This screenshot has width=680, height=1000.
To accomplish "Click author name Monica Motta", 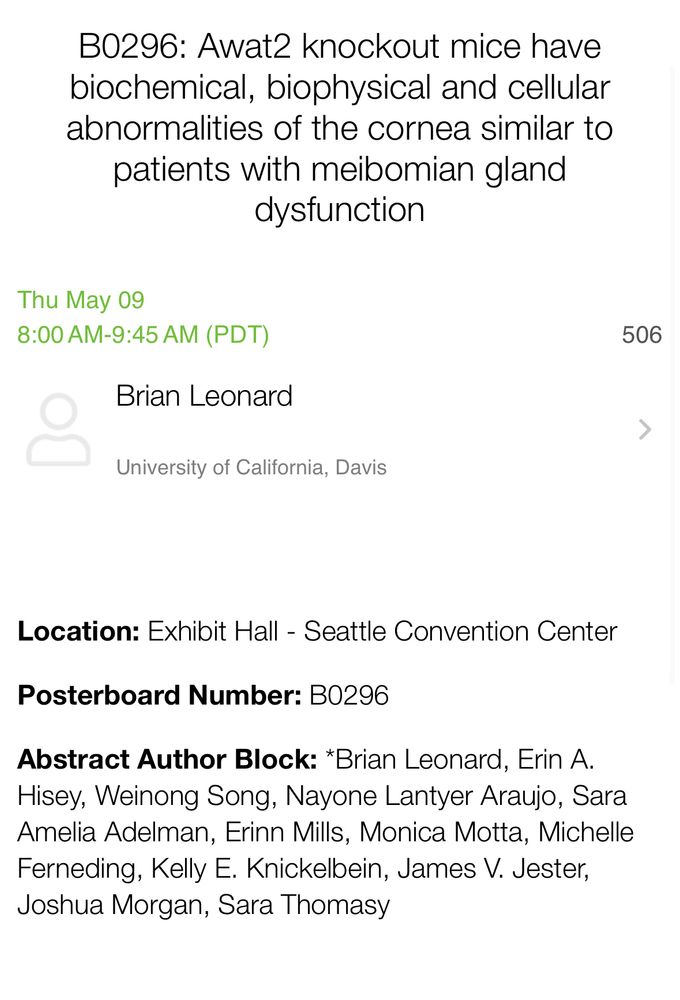I will pyautogui.click(x=443, y=832).
